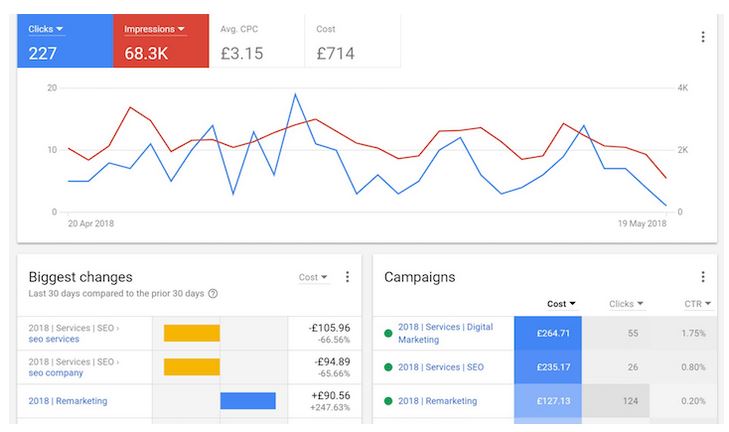
Task: Open the 'seo services' keyword link
Action: point(54,339)
